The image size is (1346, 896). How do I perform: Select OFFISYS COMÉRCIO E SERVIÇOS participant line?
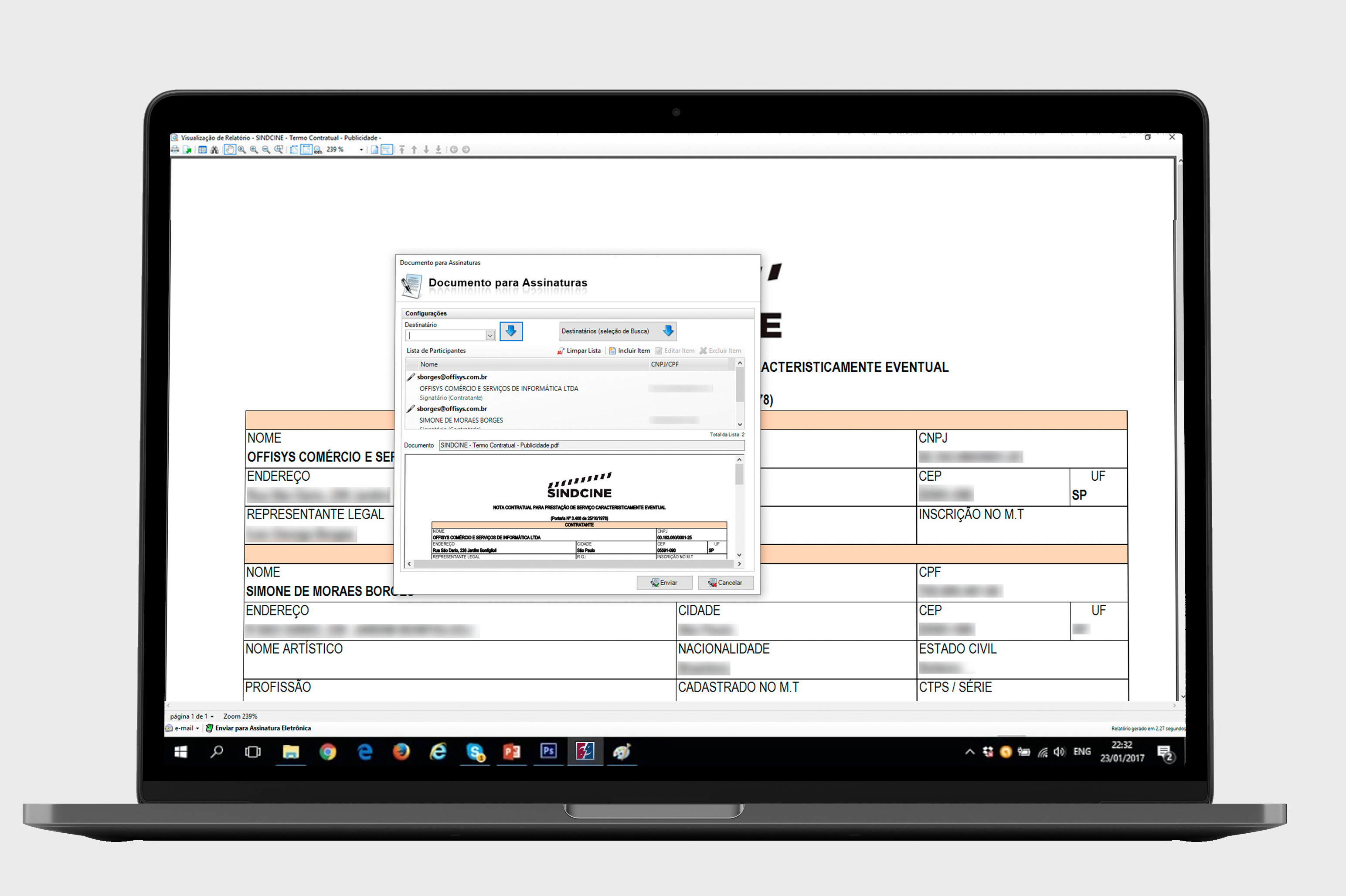point(499,389)
